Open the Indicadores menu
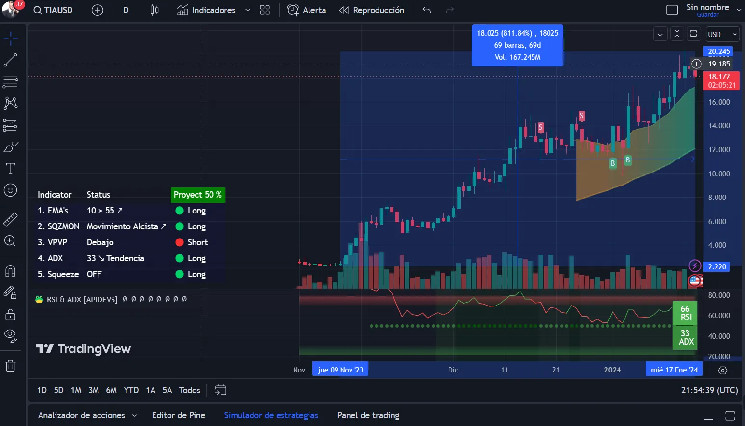Image resolution: width=745 pixels, height=426 pixels. [206, 10]
